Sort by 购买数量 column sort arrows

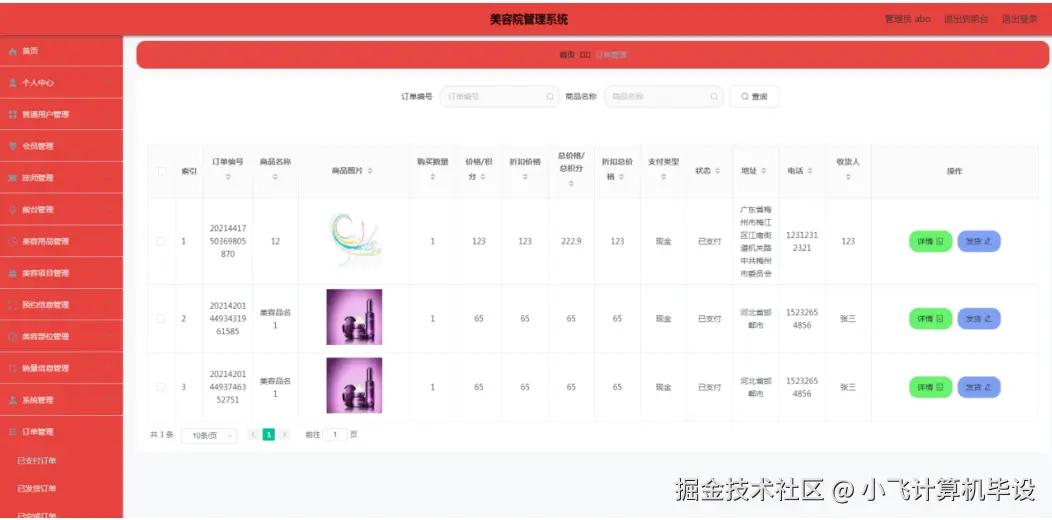(433, 177)
